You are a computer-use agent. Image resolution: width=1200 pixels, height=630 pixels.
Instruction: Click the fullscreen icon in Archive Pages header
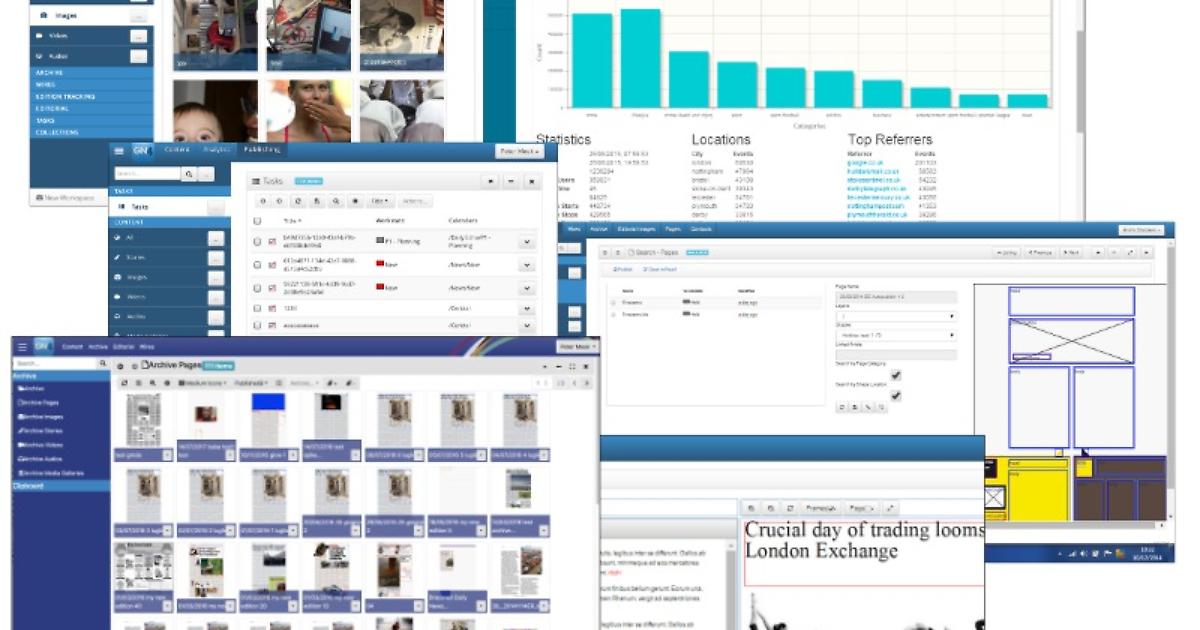pyautogui.click(x=571, y=366)
